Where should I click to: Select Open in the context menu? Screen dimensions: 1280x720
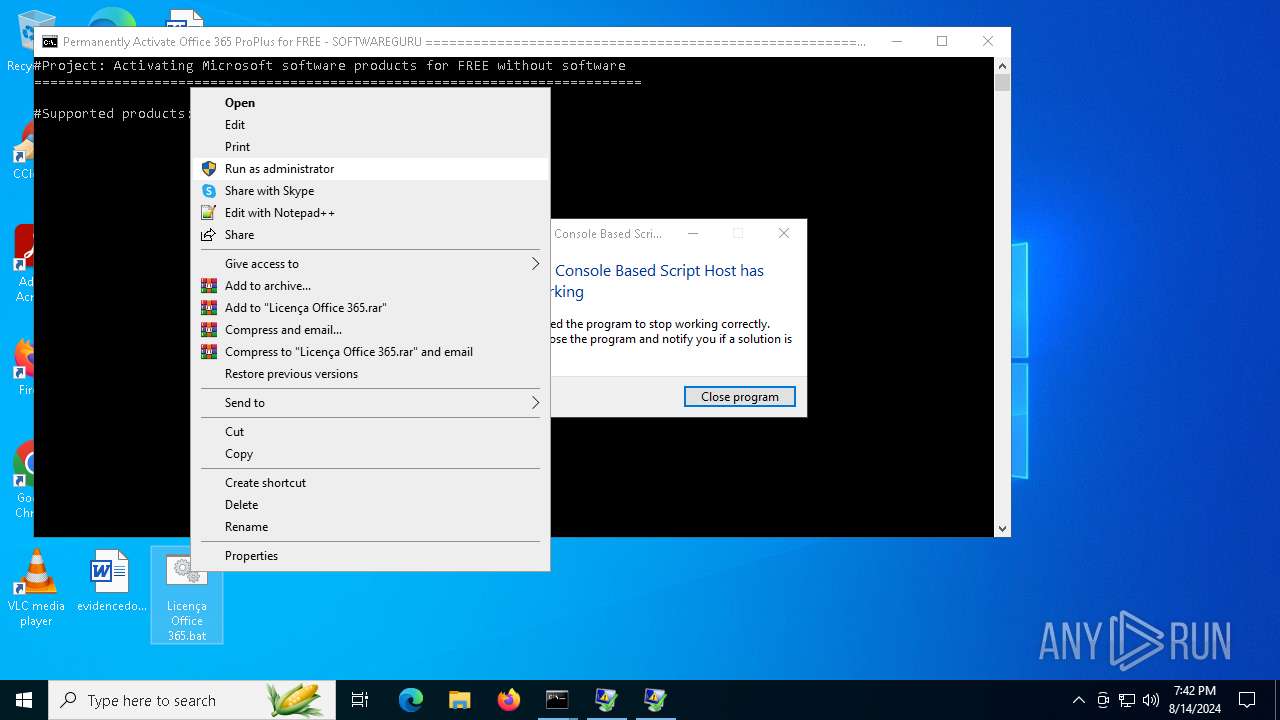click(x=370, y=103)
